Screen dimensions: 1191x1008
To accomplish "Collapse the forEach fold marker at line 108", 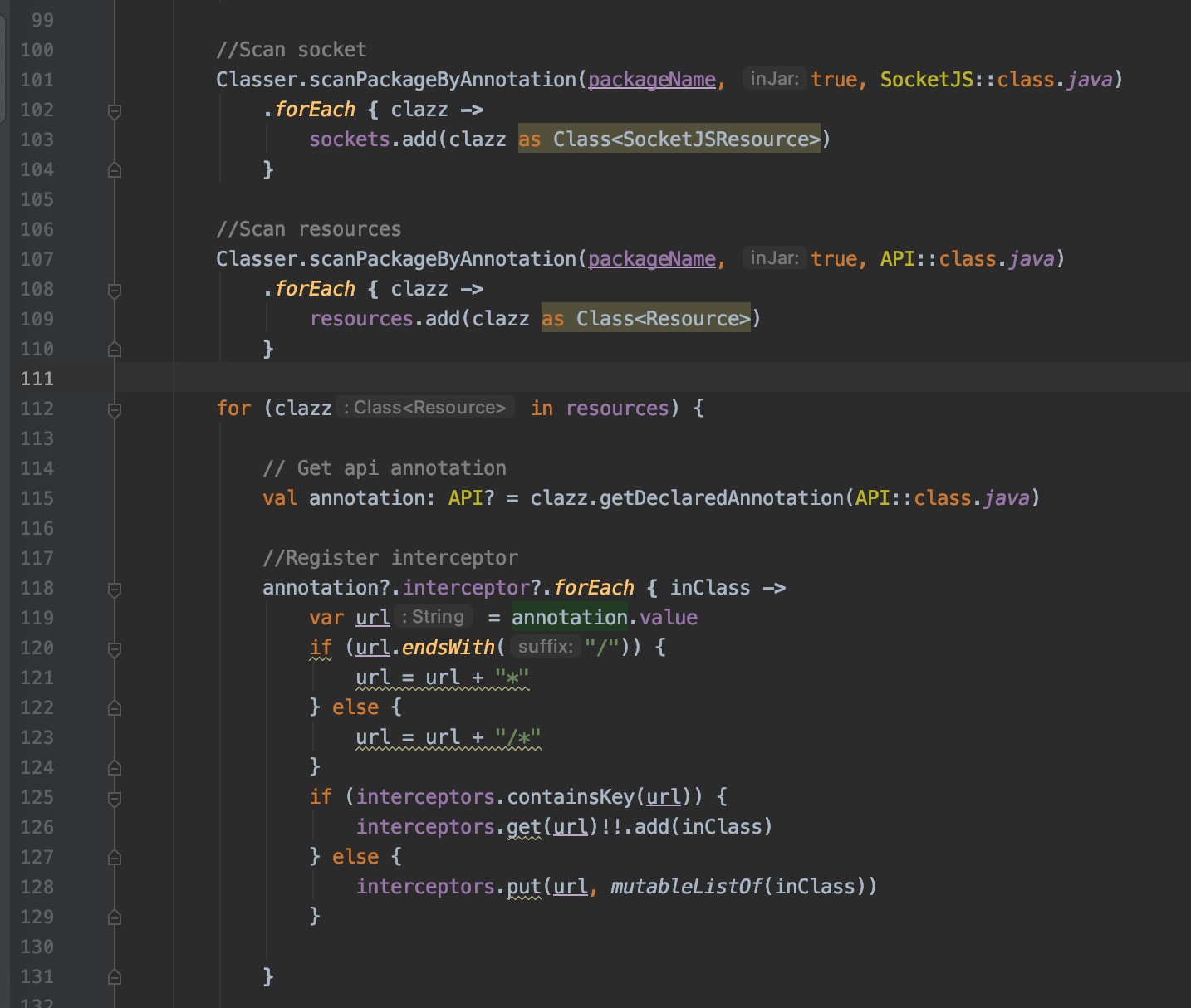I will point(115,289).
